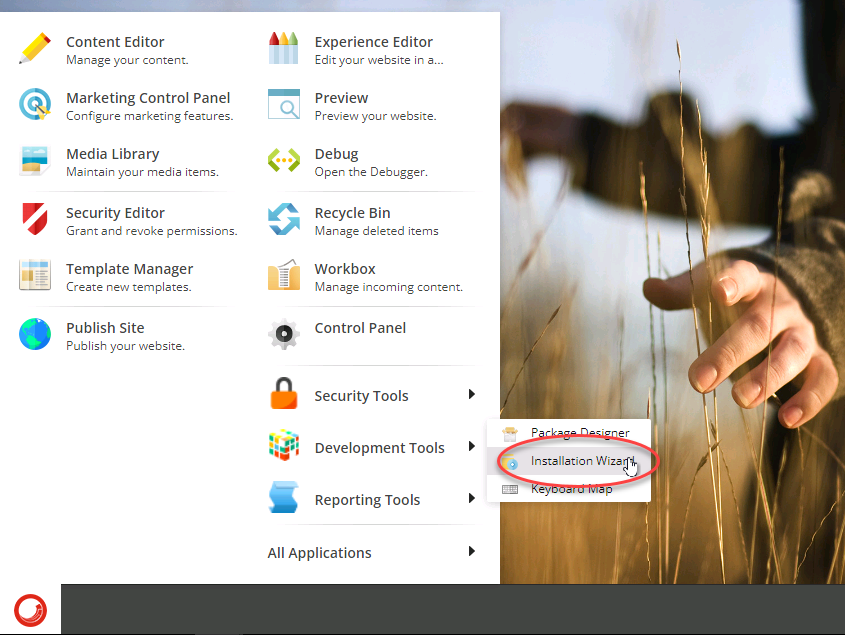Click the Publish Site globe icon
This screenshot has height=635, width=845.
[35, 334]
